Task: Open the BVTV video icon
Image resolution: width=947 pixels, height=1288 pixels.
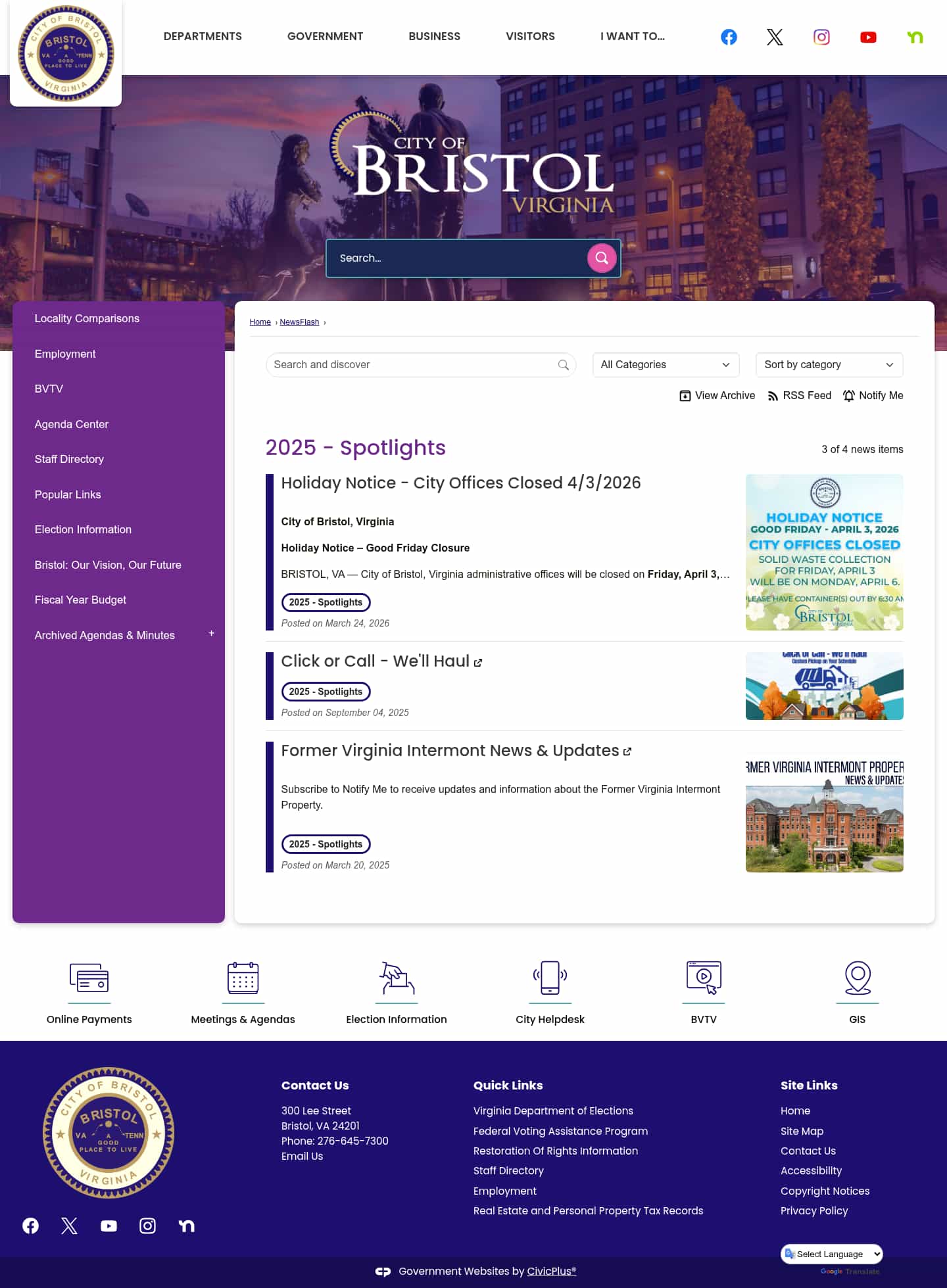Action: 704,978
